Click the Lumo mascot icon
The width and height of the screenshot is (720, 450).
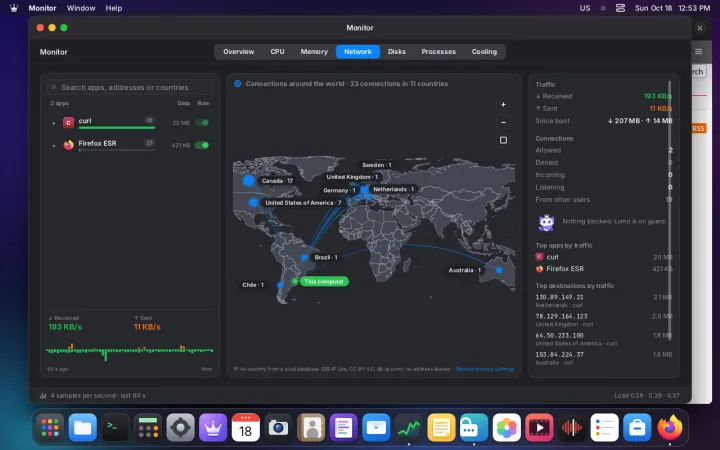point(546,222)
